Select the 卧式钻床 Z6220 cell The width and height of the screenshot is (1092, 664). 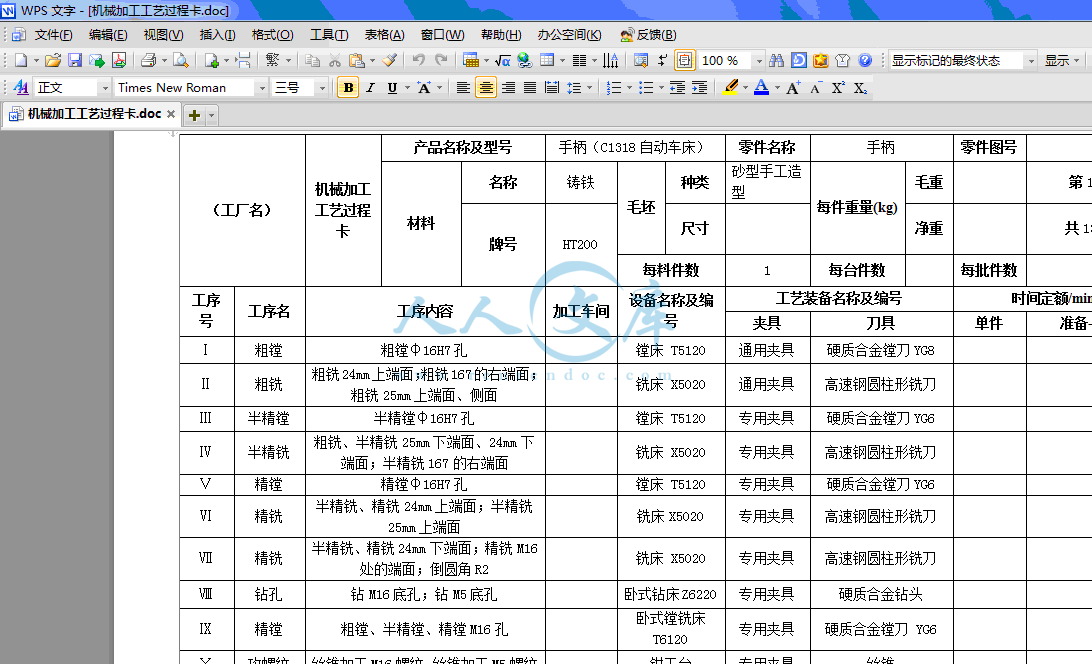(x=670, y=594)
